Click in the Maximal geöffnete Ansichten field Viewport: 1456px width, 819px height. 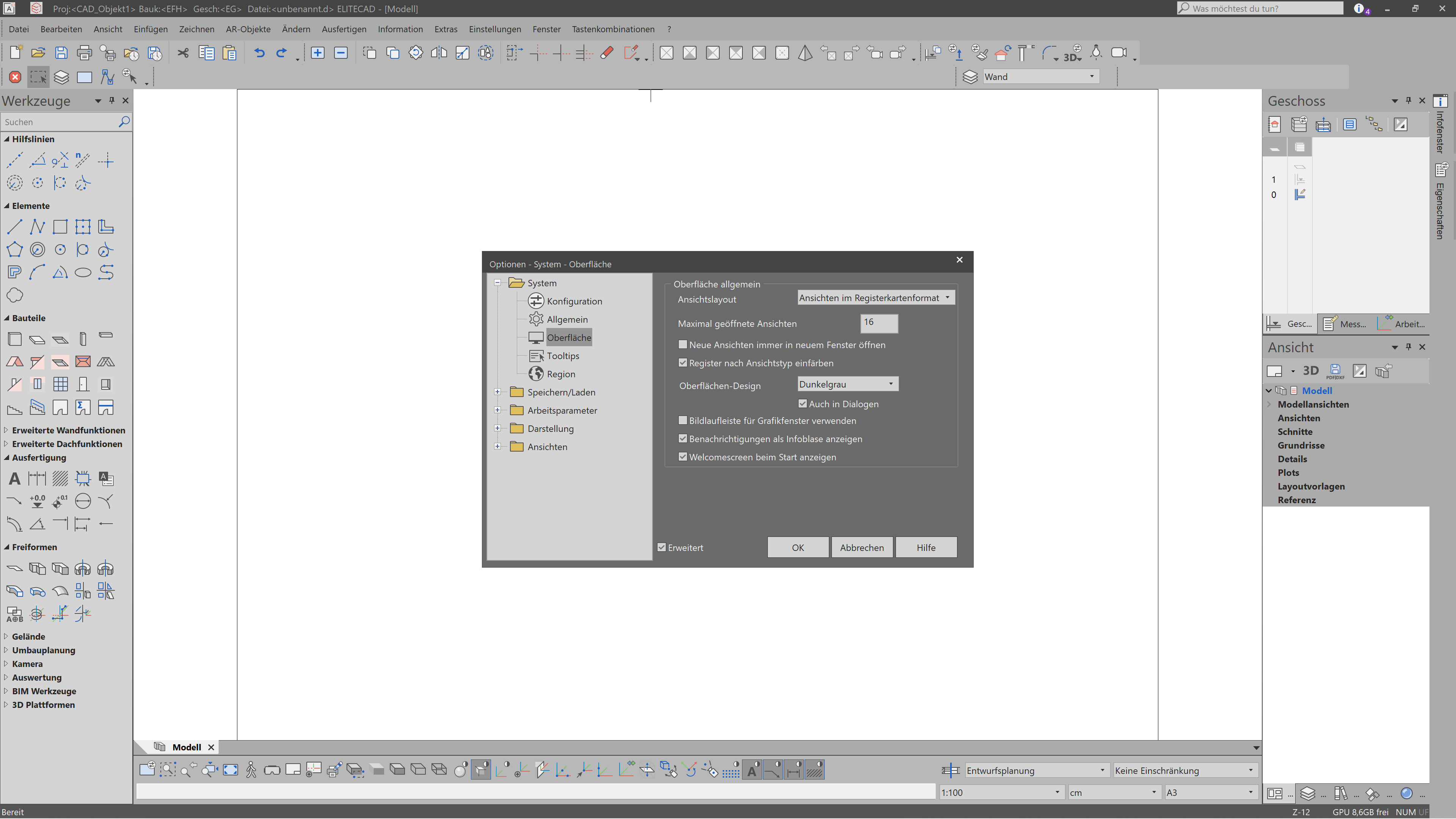pyautogui.click(x=879, y=323)
